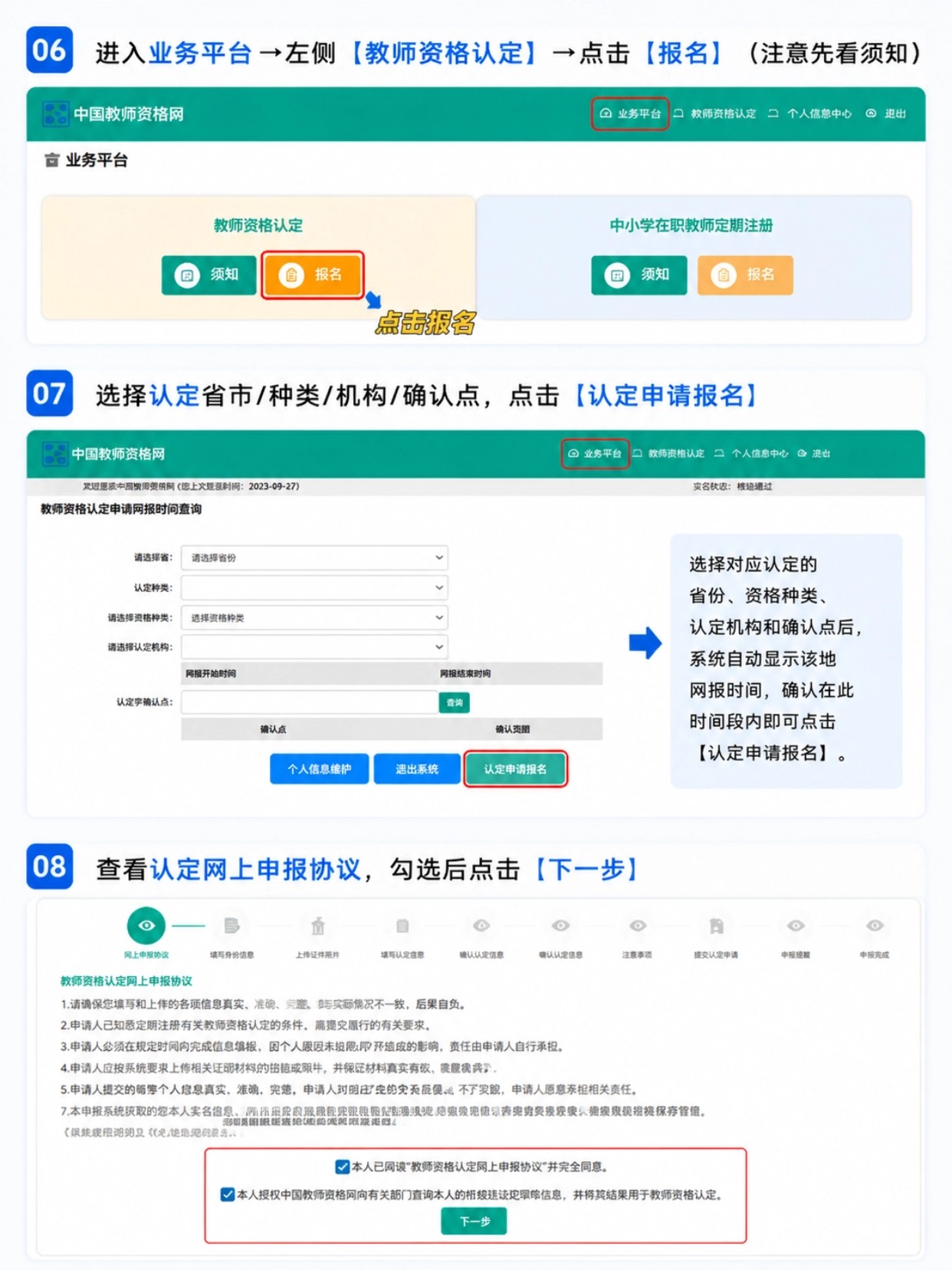
Task: Click the 实名状态 核验通过 status text
Action: [733, 486]
